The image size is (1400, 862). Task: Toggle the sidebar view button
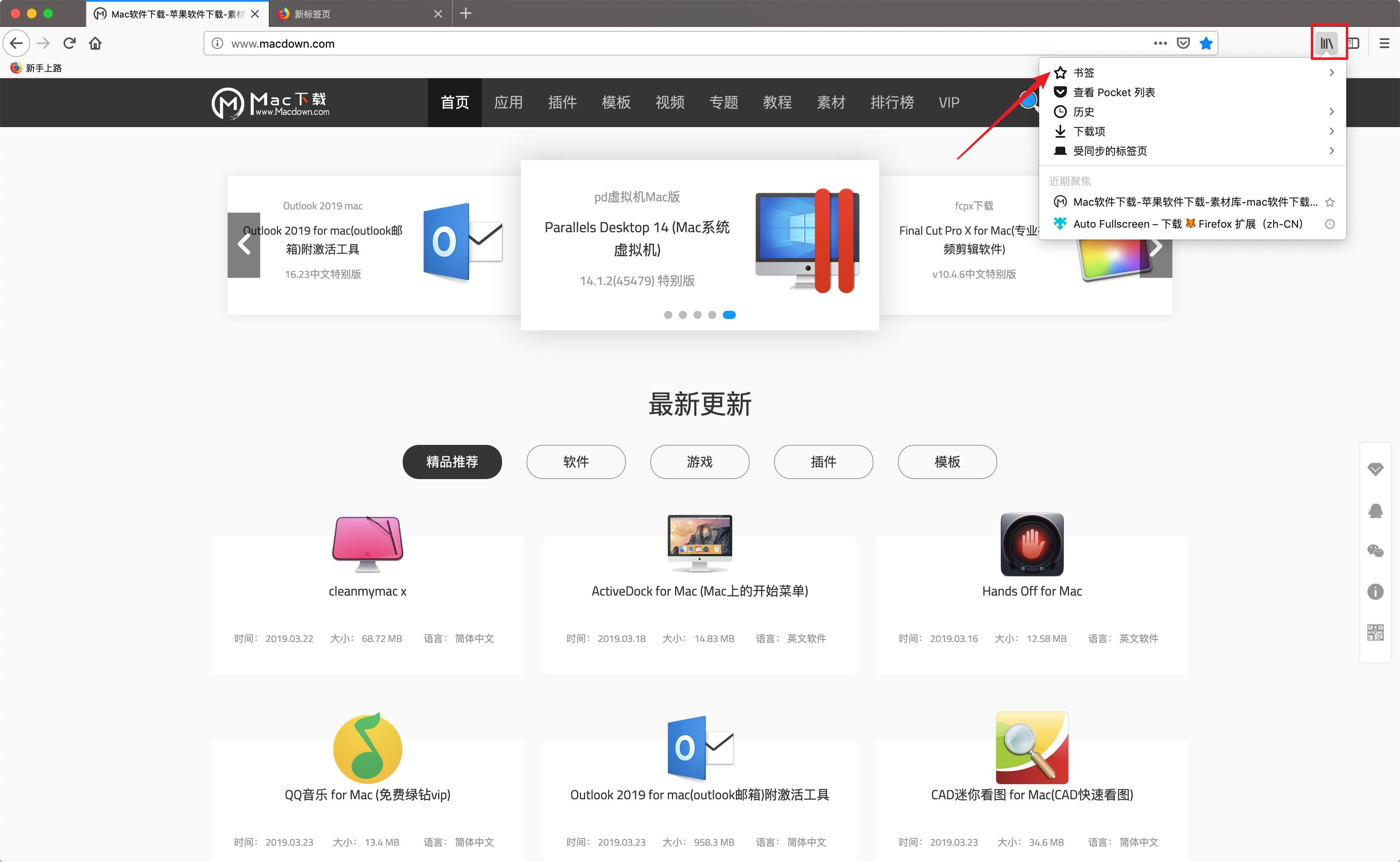click(x=1354, y=43)
